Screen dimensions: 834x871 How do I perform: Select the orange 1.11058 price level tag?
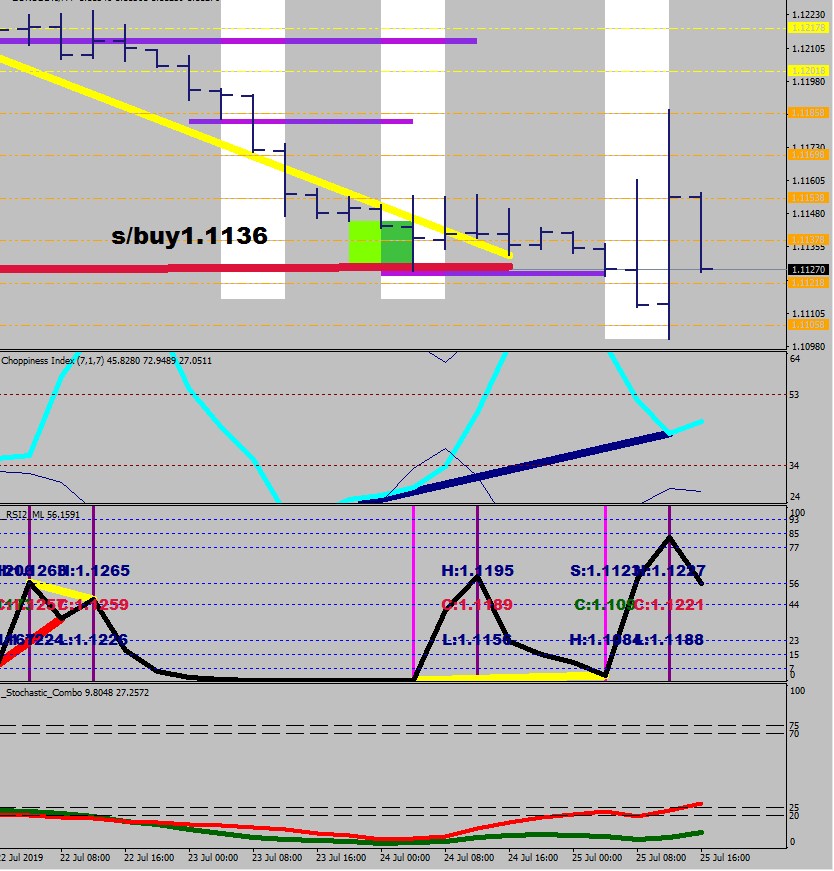point(807,325)
